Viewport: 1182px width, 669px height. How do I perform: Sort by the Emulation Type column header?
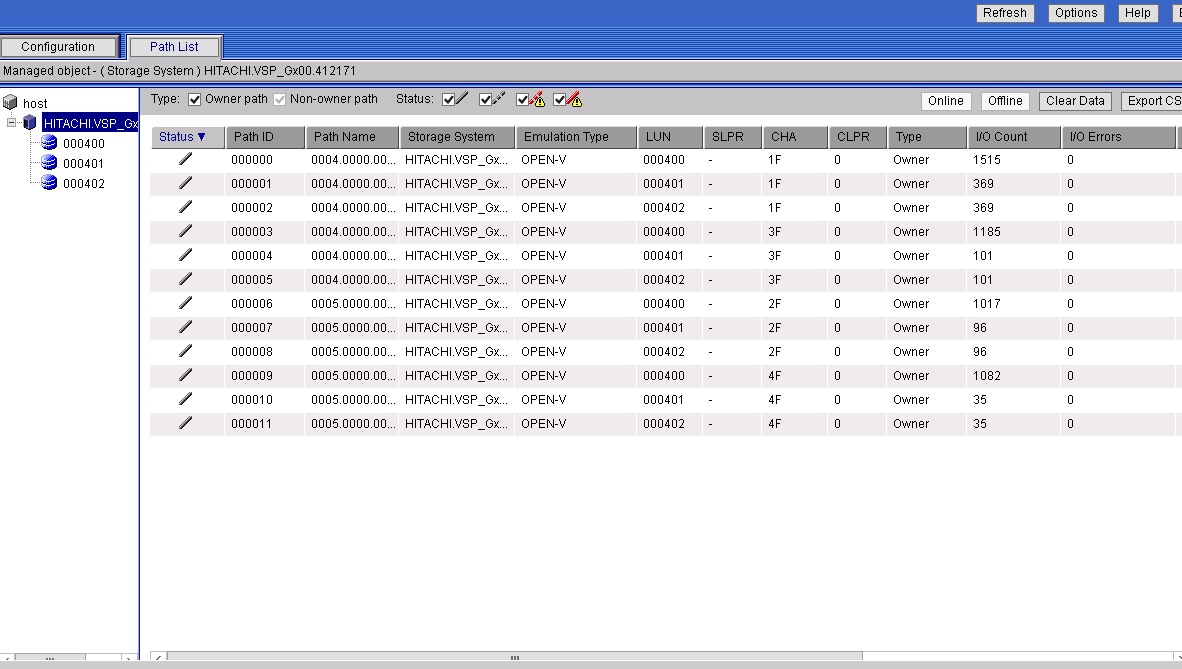[576, 137]
